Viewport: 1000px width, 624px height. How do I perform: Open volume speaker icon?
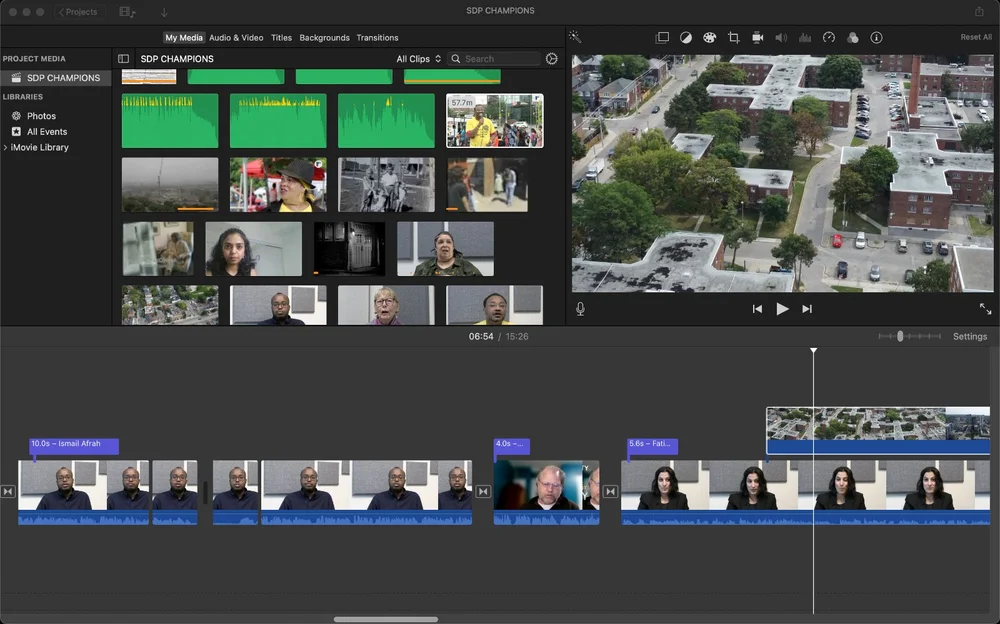pyautogui.click(x=781, y=38)
